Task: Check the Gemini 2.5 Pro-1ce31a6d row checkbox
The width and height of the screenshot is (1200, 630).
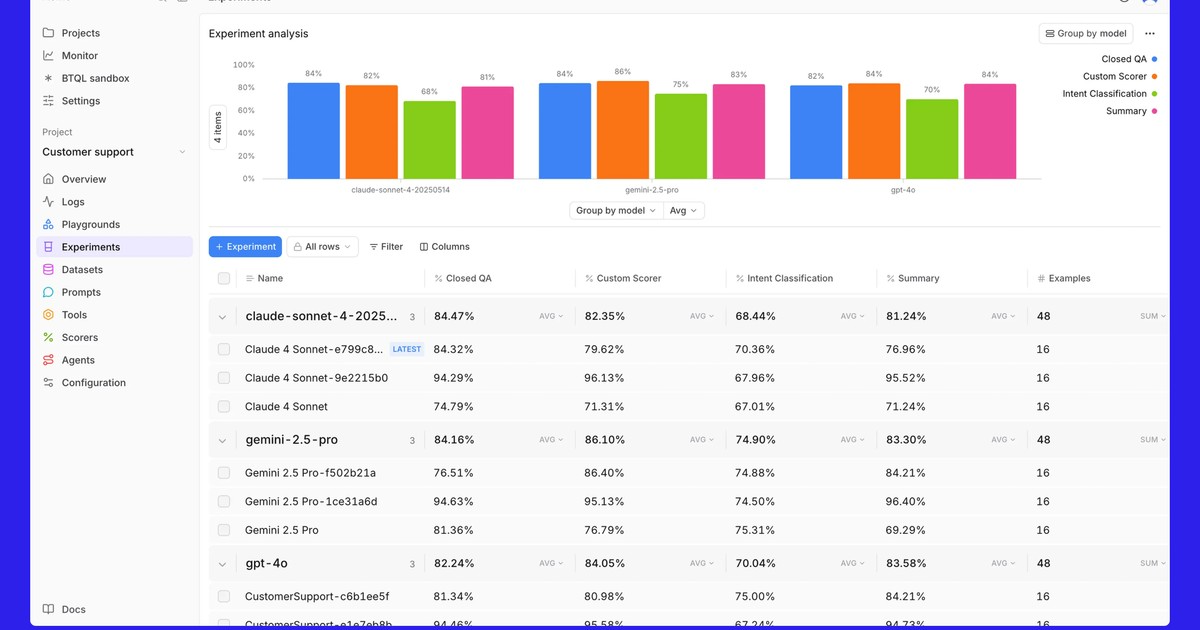Action: (x=224, y=502)
